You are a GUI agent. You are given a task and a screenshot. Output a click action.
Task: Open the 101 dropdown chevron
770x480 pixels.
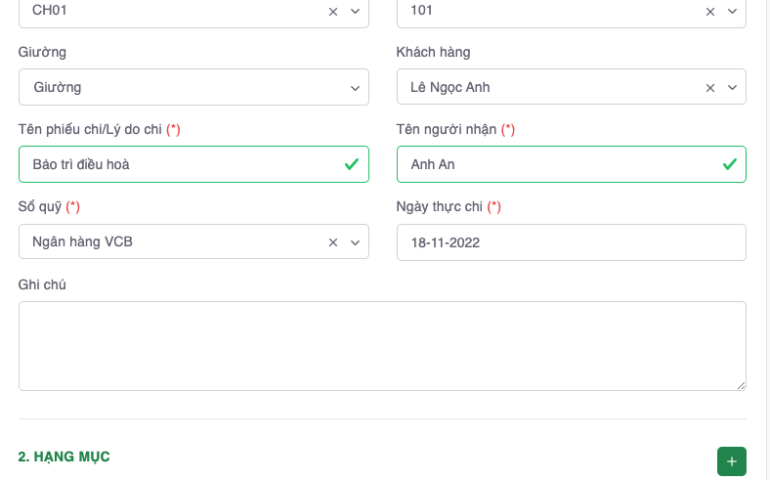(732, 11)
